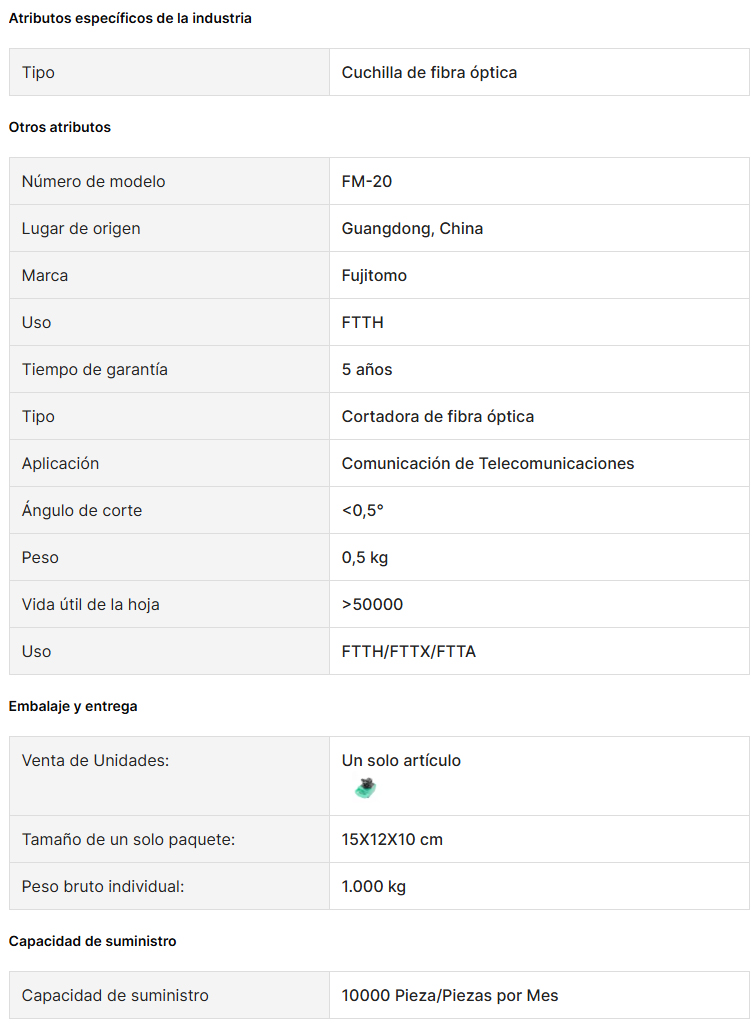The height and width of the screenshot is (1023, 753).
Task: Select the 'Capacidad de suministro' section heading
Action: click(93, 941)
